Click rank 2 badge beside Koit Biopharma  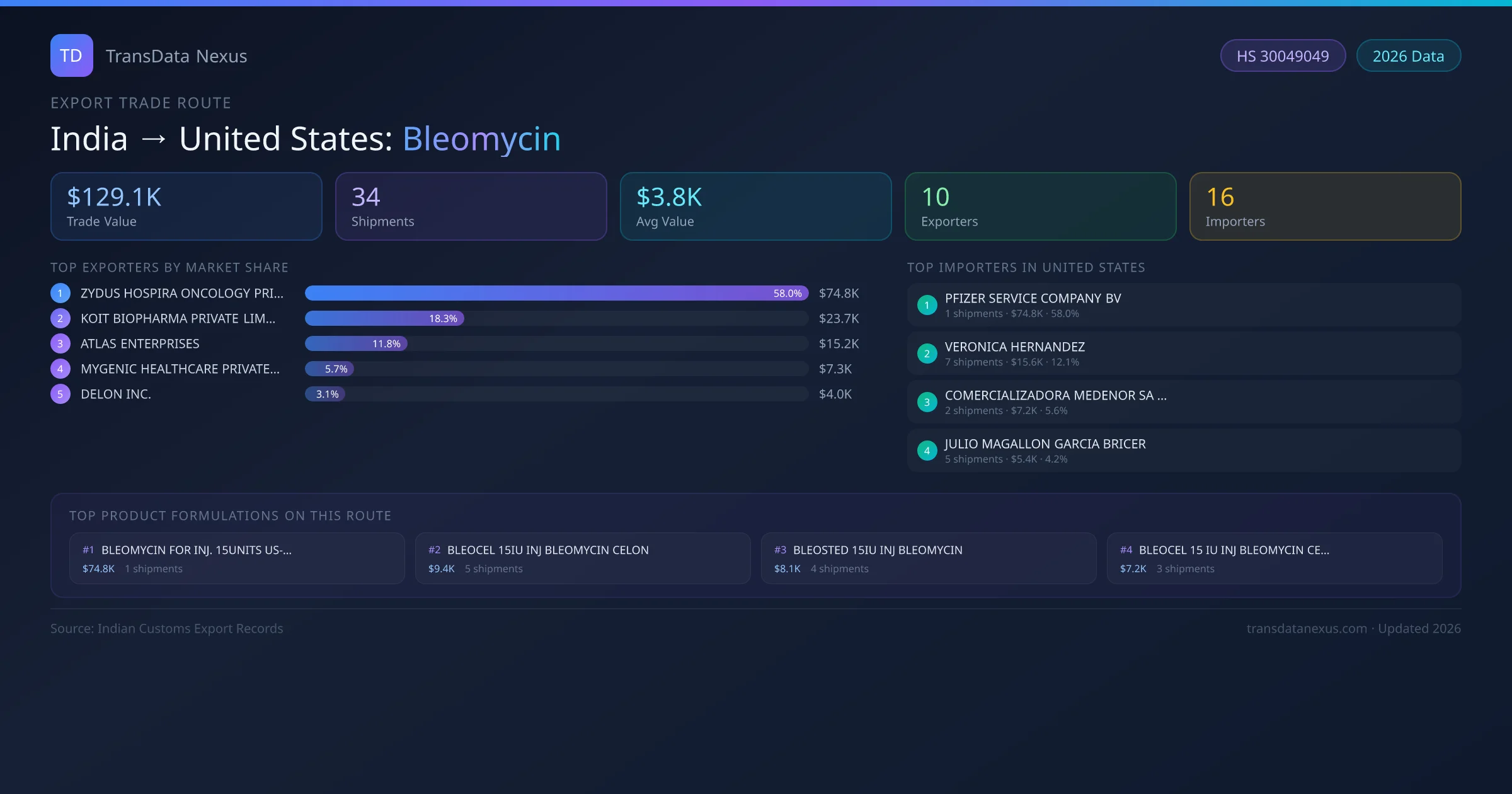[x=60, y=318]
